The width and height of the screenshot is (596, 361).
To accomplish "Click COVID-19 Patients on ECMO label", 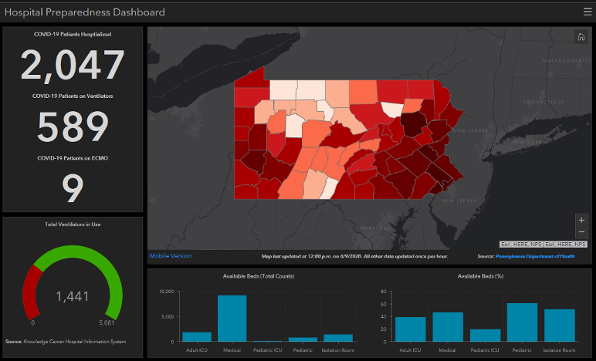I will (73, 158).
